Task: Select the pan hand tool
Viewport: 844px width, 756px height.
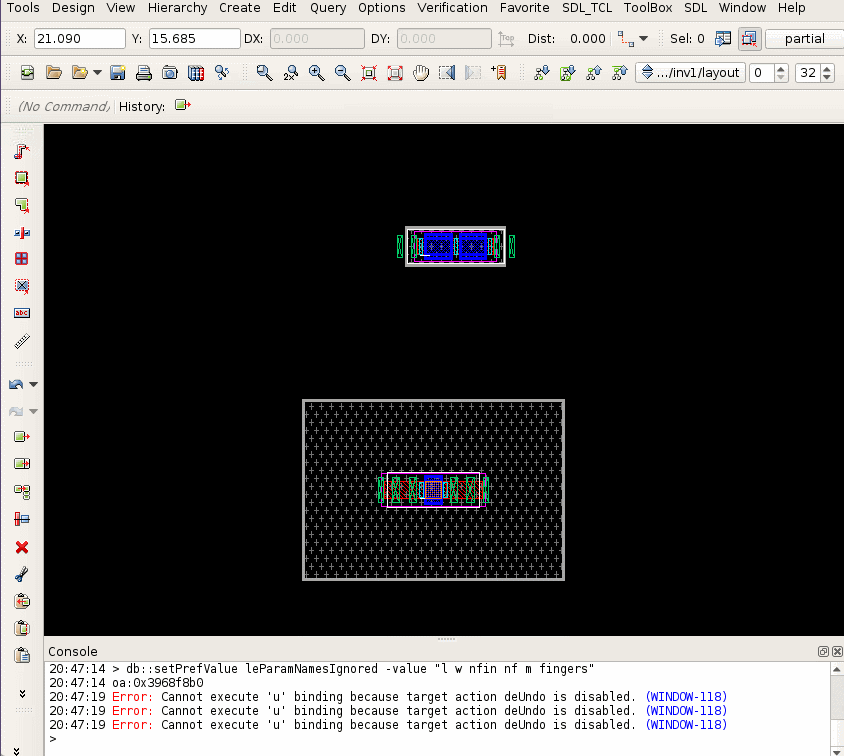Action: [421, 73]
